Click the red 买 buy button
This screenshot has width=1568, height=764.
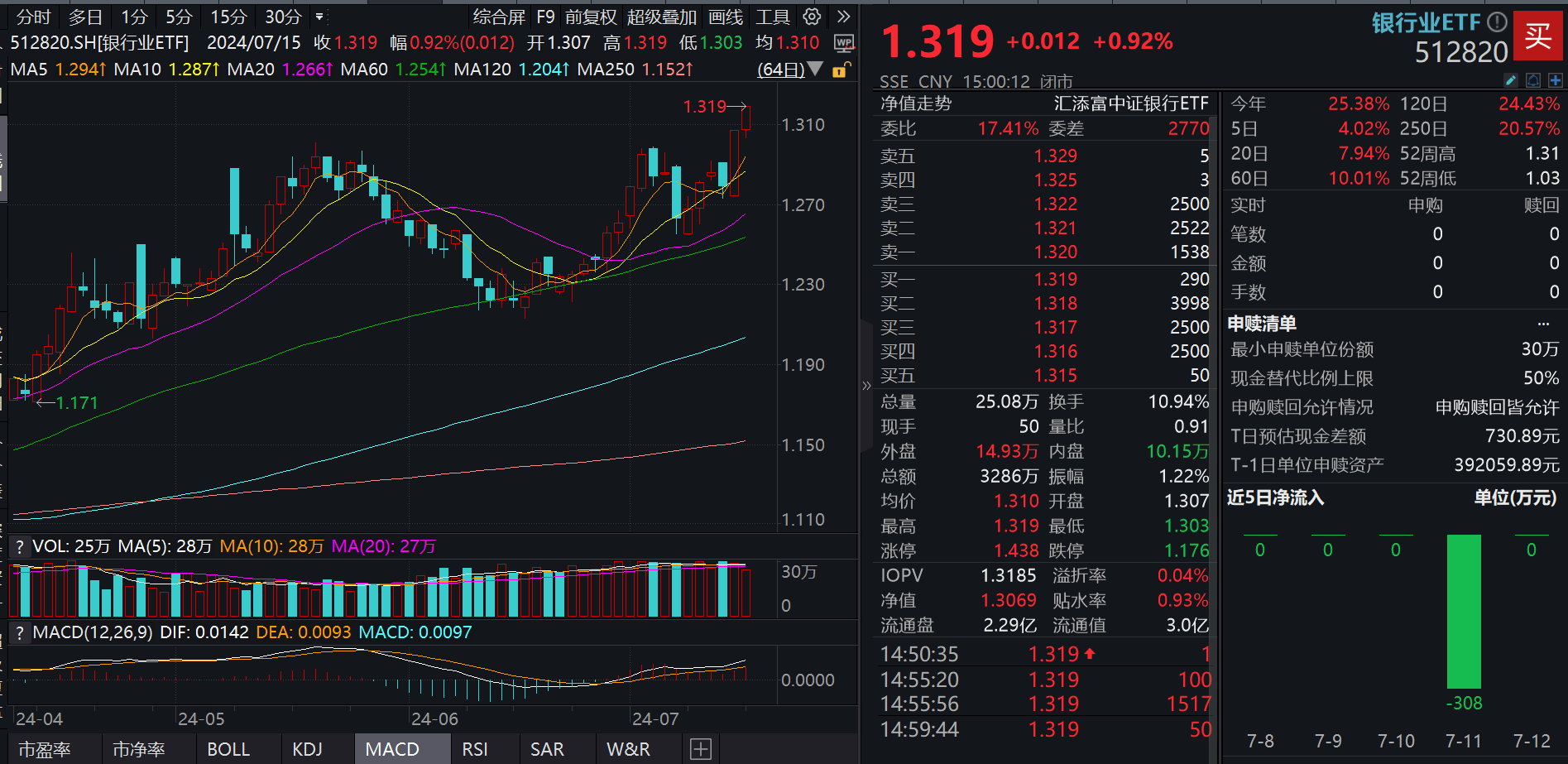click(1537, 36)
